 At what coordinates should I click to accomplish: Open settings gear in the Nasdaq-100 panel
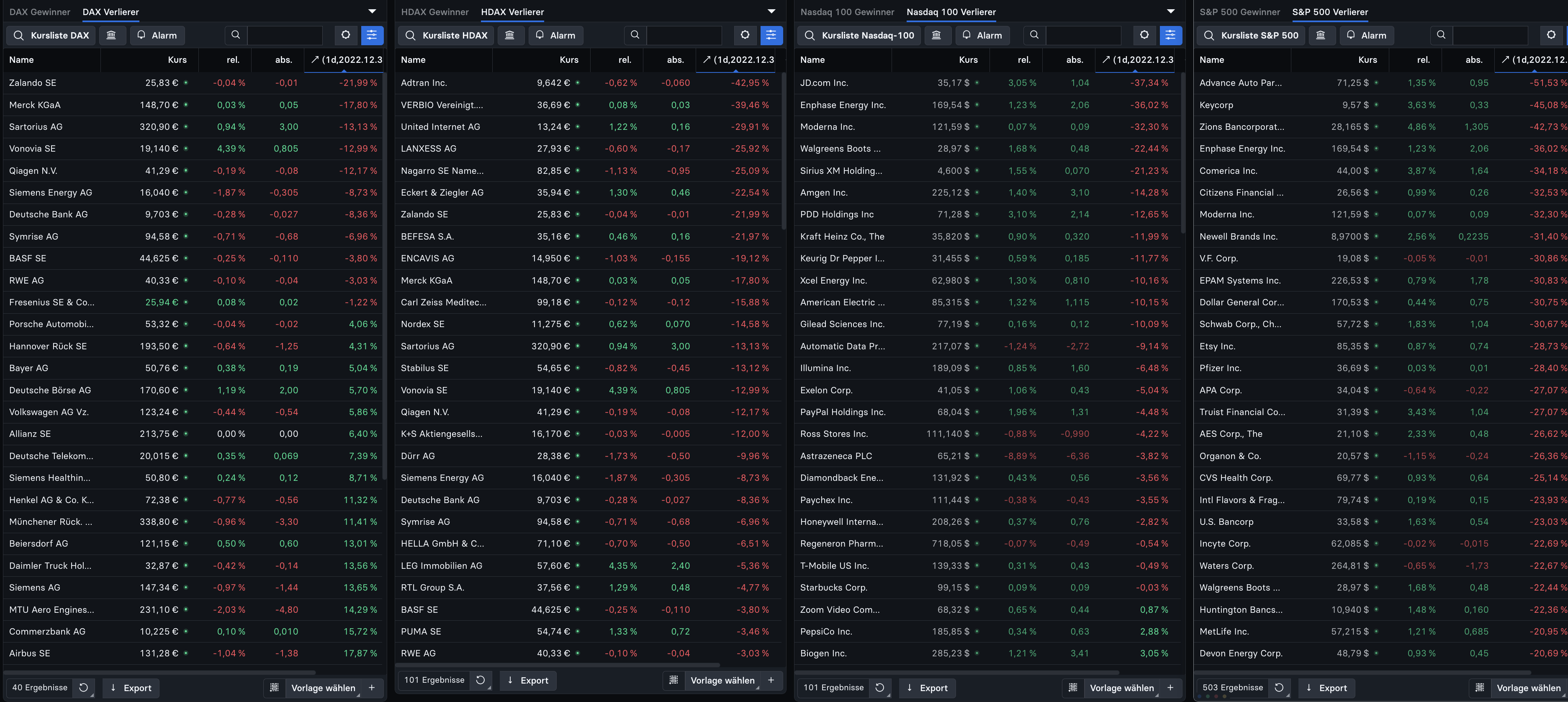[1144, 35]
